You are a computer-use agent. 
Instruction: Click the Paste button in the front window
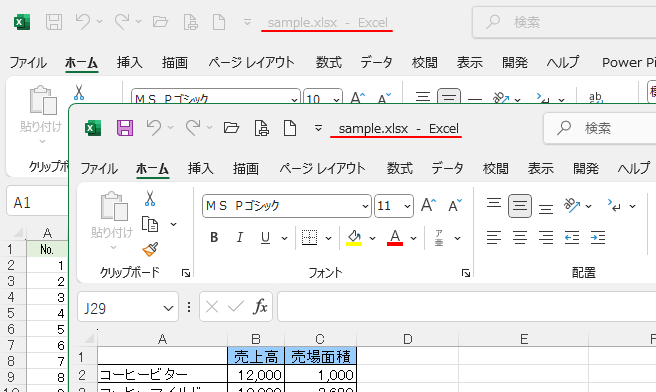[x=112, y=220]
